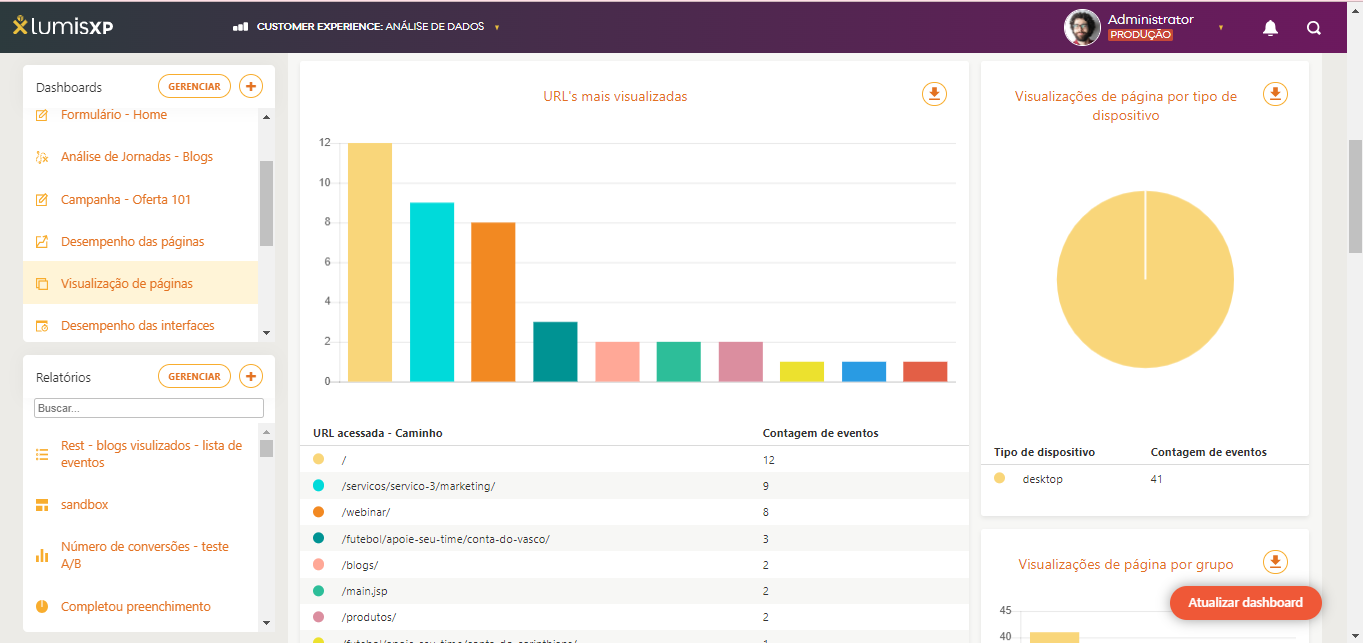Download Visualizações de página por grupo chart
The width and height of the screenshot is (1363, 643).
pos(1275,562)
